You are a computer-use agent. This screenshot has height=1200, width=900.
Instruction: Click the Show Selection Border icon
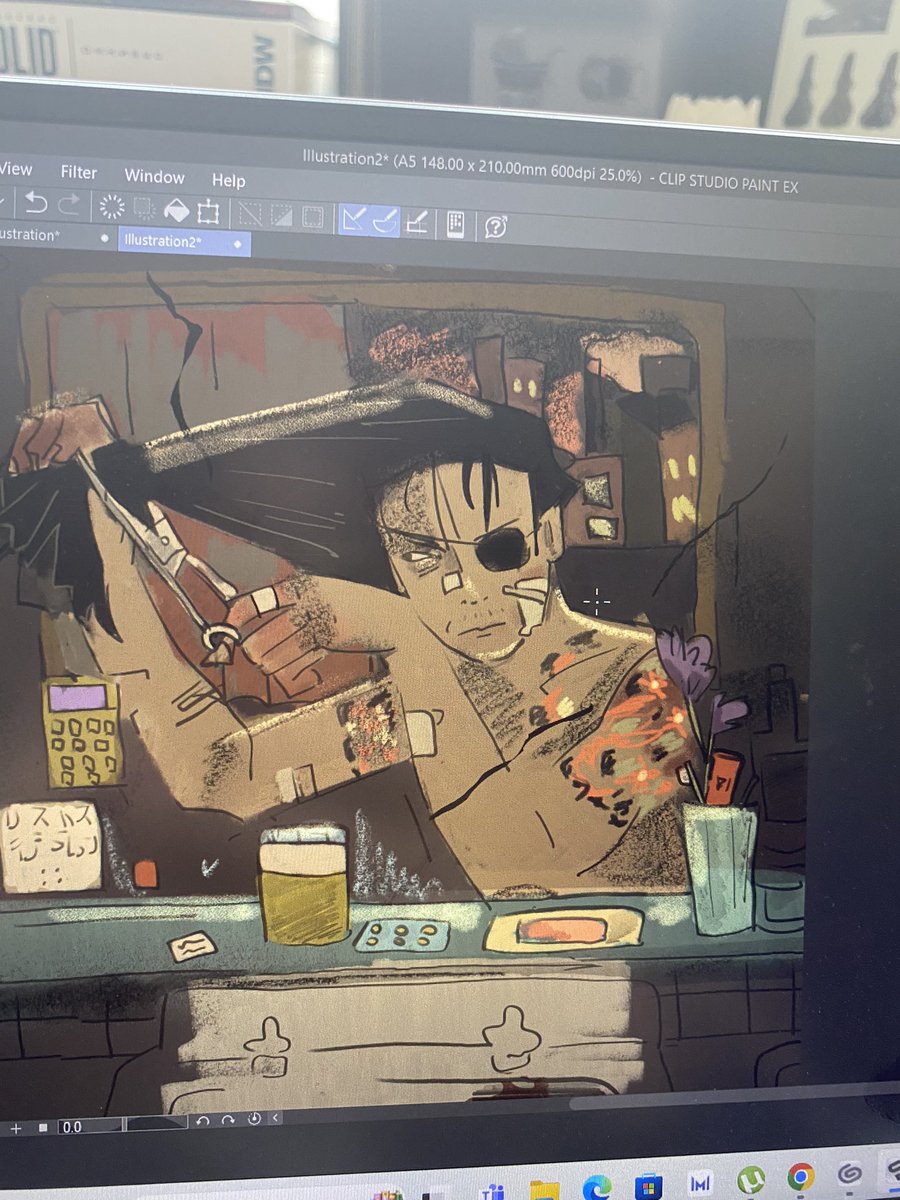[313, 217]
